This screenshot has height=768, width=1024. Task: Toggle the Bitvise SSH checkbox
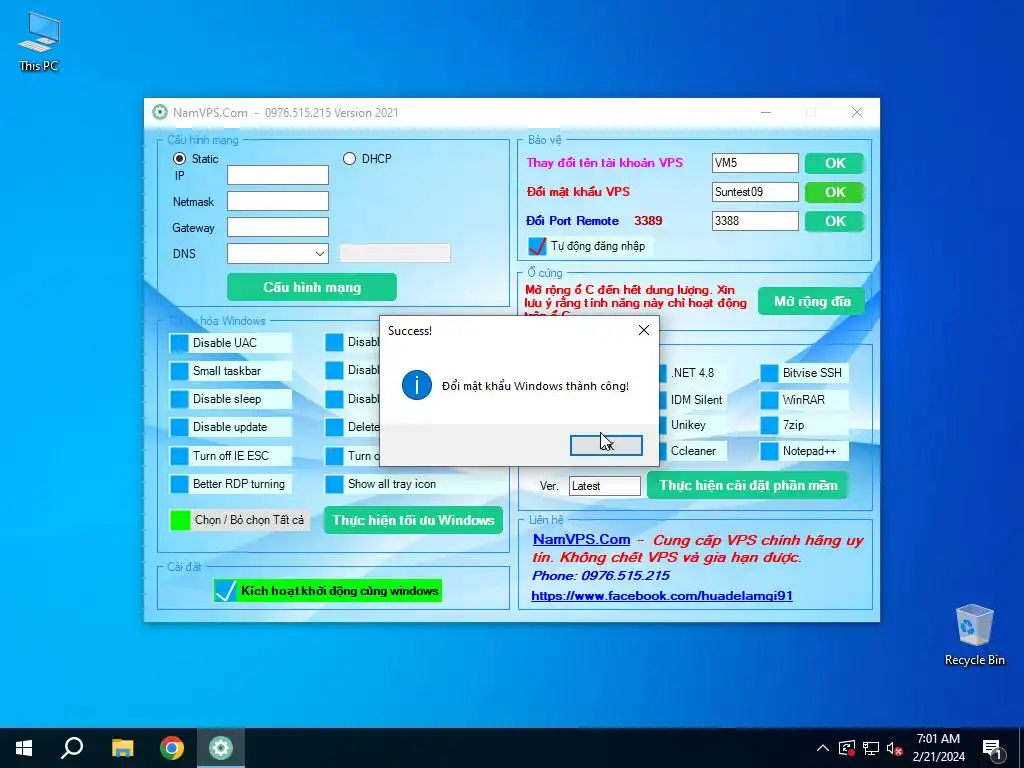tap(769, 373)
